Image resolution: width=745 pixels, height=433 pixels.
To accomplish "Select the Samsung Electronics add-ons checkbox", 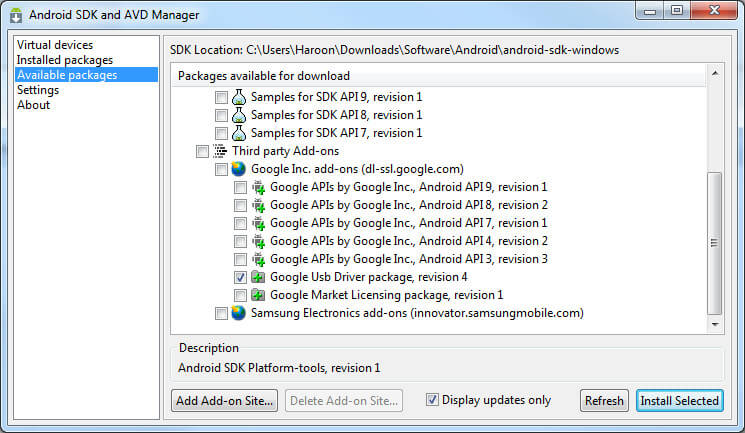I will click(x=221, y=314).
